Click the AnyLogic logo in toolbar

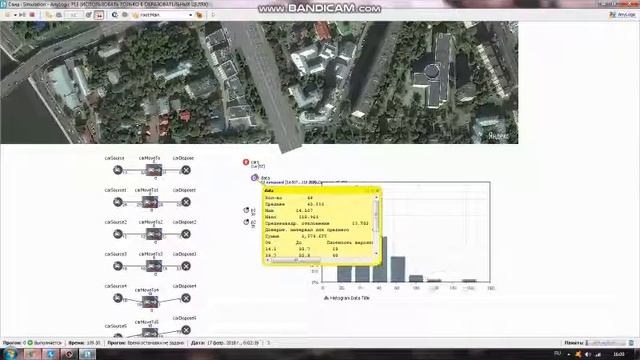623,15
